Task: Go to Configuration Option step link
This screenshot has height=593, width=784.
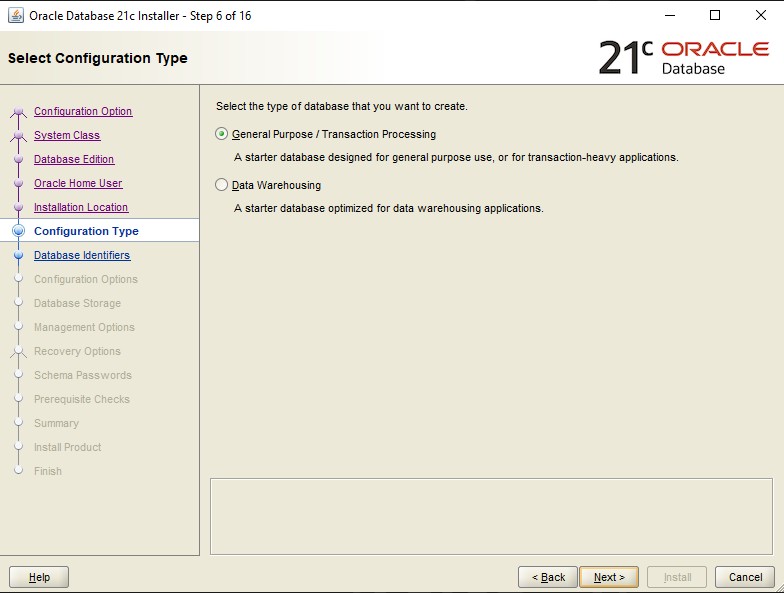Action: 83,111
